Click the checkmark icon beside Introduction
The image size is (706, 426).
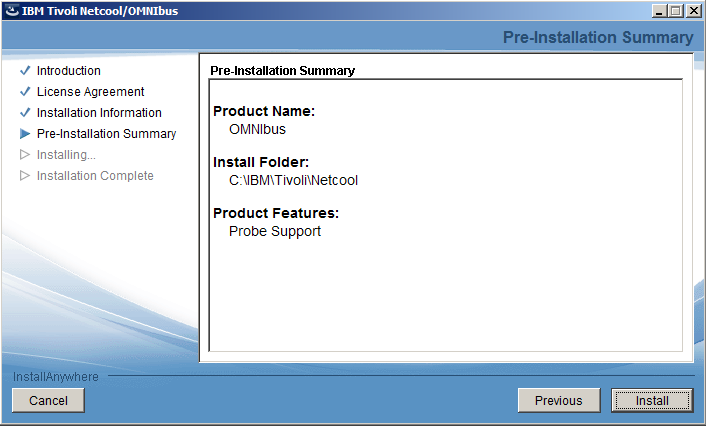(x=25, y=70)
